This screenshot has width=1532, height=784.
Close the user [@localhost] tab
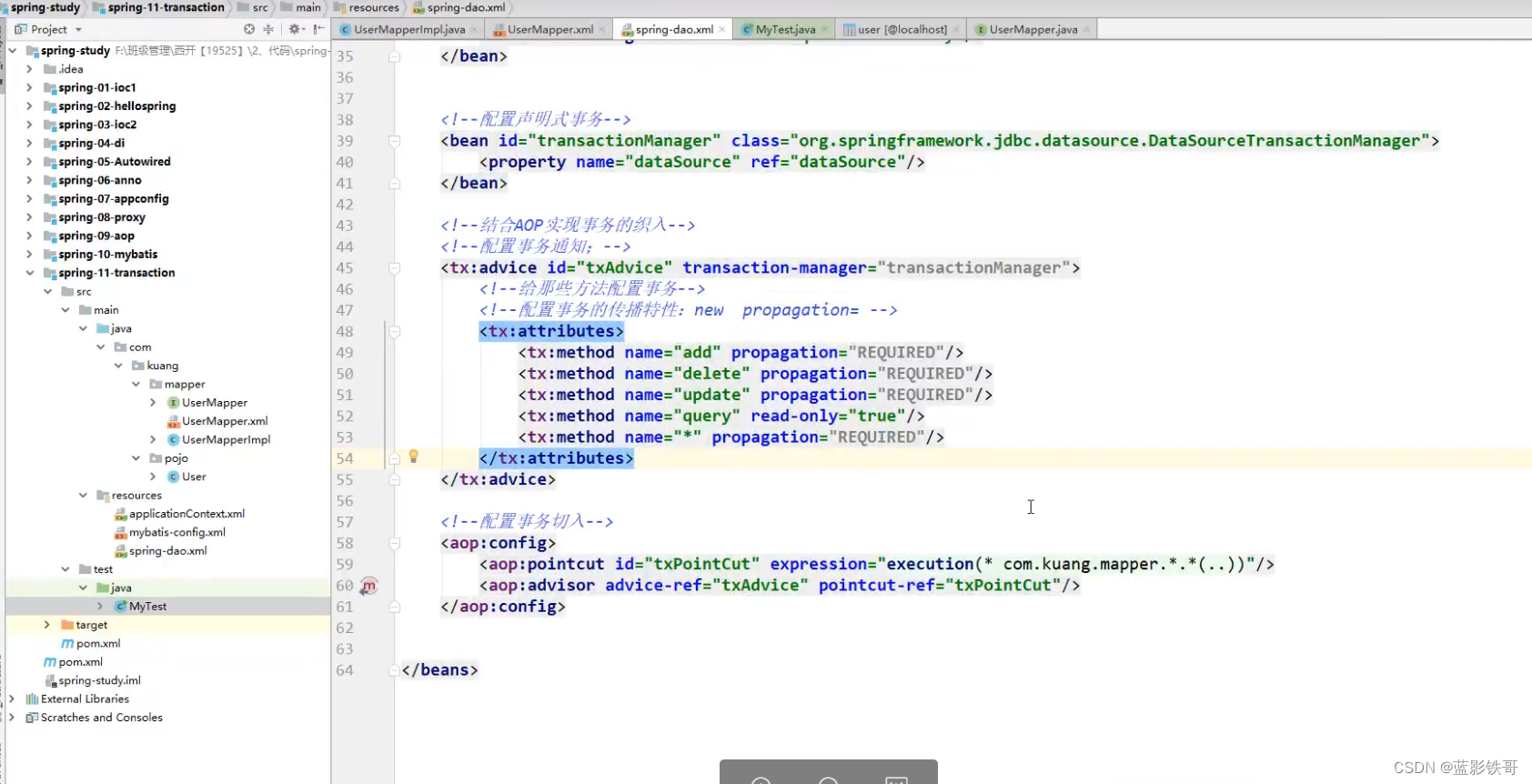pos(956,30)
